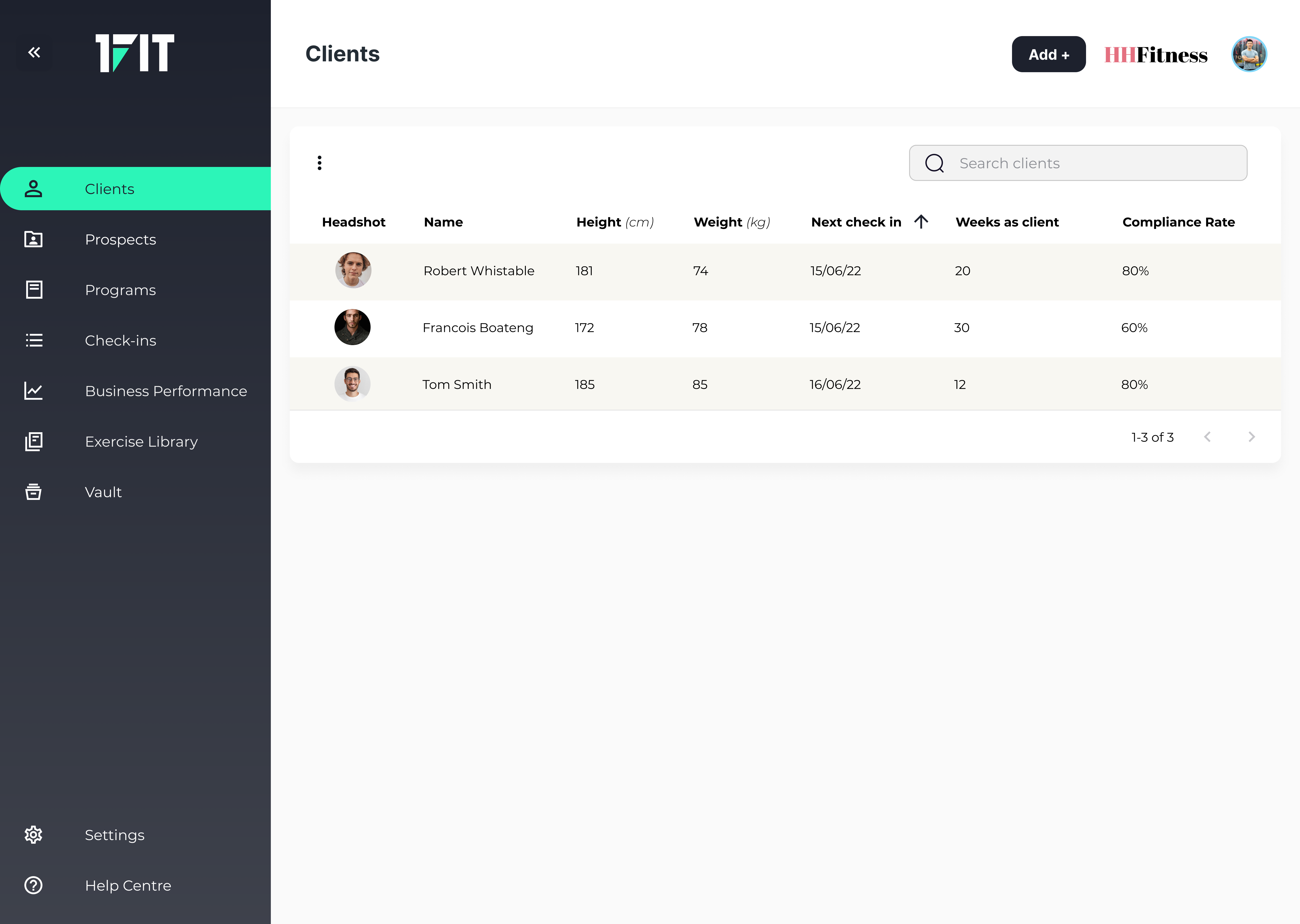Select client name Robert Whistable
Viewport: 1300px width, 924px height.
pos(479,271)
